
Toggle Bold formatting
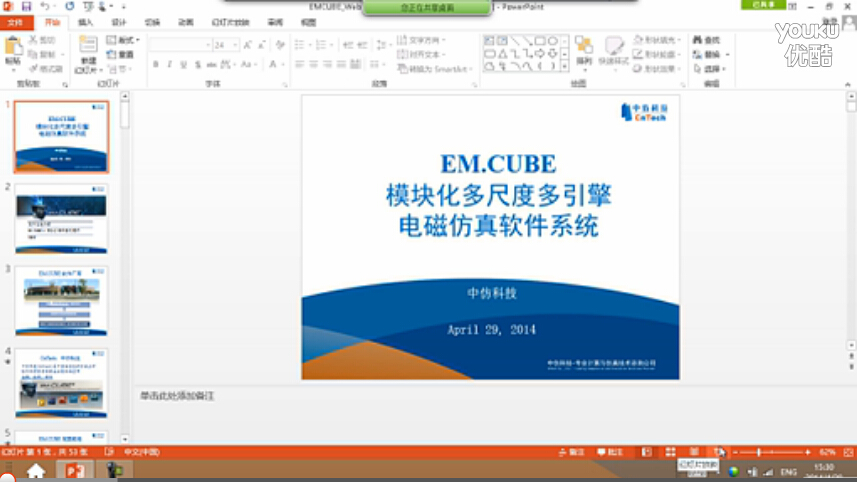tap(156, 64)
